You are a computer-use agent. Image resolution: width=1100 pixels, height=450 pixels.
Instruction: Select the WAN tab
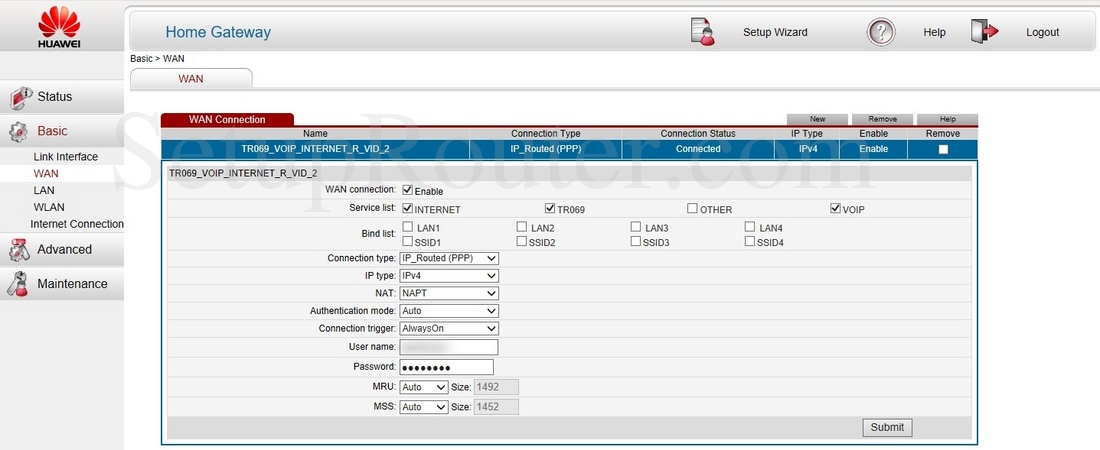tap(191, 79)
